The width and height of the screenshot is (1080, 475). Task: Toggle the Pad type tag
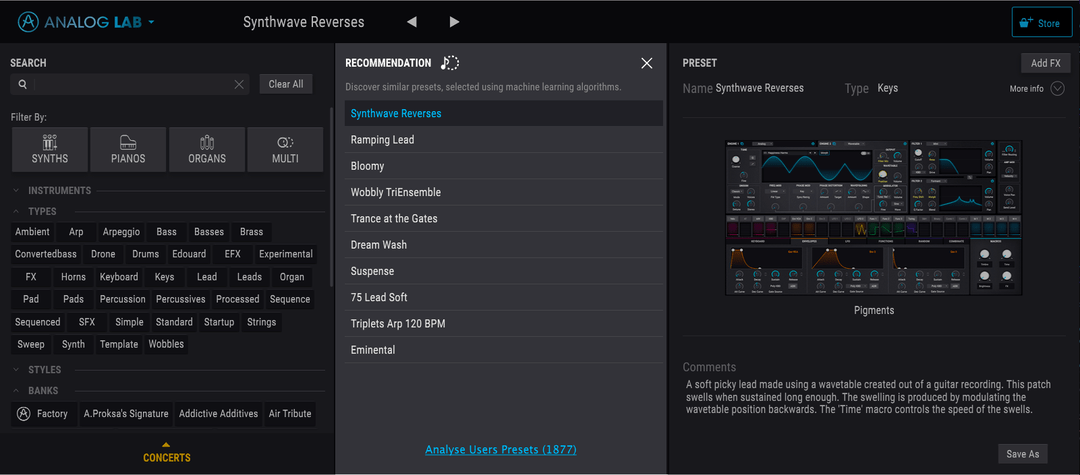tap(31, 299)
